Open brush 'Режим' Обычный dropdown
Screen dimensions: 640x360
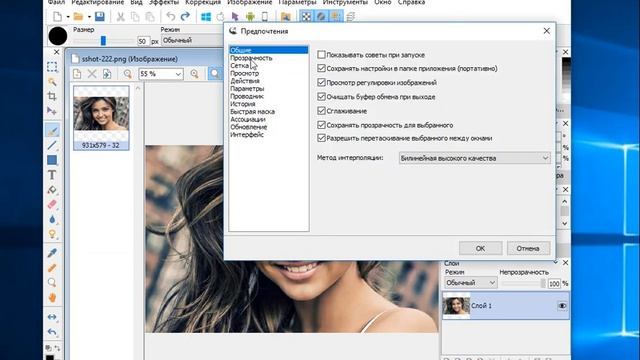click(x=192, y=40)
